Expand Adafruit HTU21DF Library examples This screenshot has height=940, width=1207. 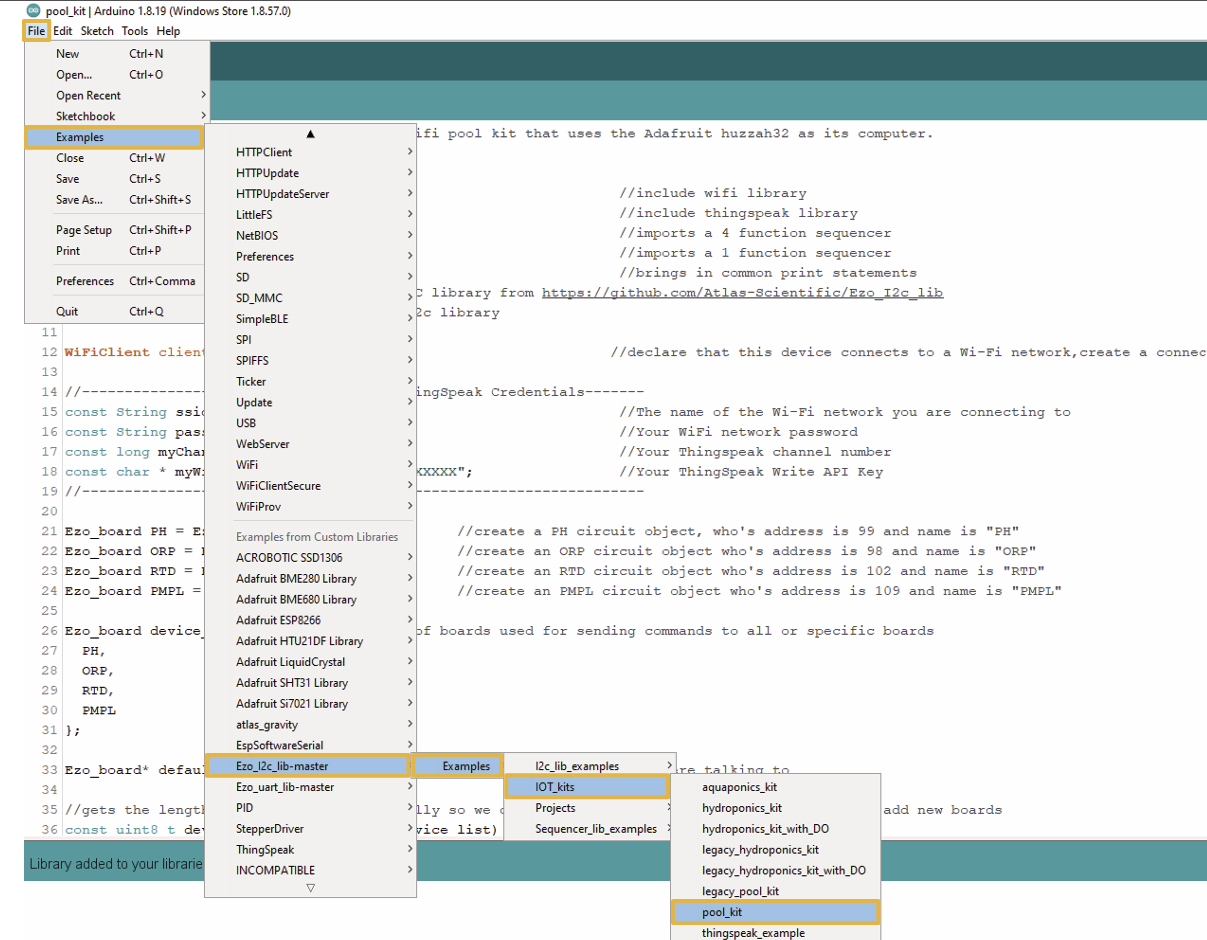[310, 641]
